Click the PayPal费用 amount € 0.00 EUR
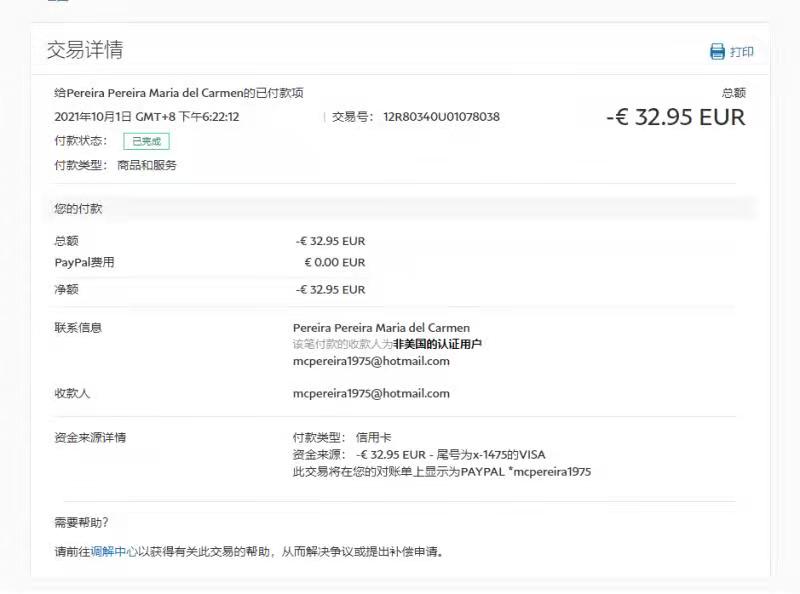Image resolution: width=800 pixels, height=594 pixels. (335, 263)
